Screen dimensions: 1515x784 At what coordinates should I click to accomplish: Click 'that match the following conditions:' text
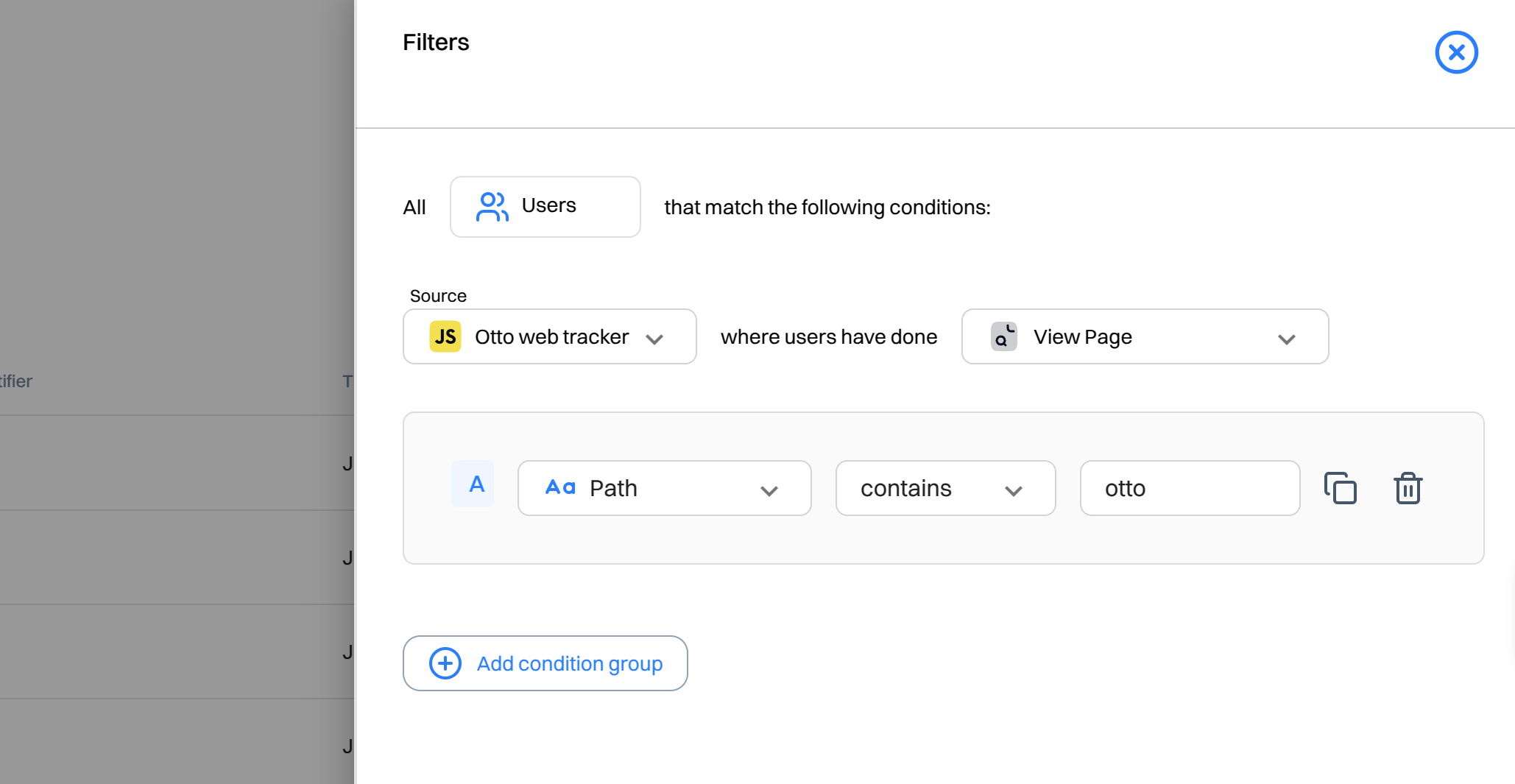click(x=827, y=208)
